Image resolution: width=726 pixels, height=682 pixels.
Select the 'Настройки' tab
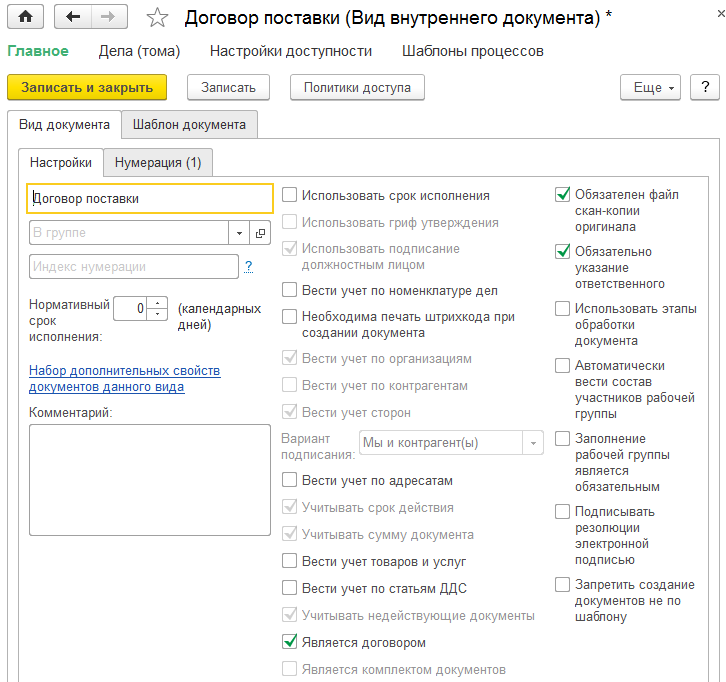tap(61, 163)
